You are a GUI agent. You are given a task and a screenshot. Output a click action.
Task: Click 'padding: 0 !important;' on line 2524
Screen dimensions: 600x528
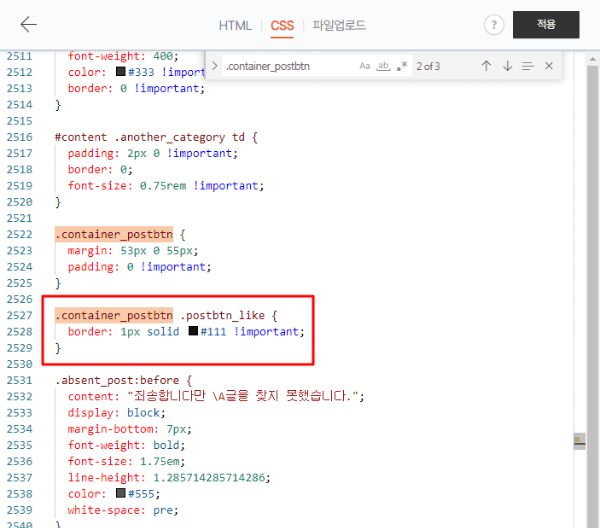point(139,267)
